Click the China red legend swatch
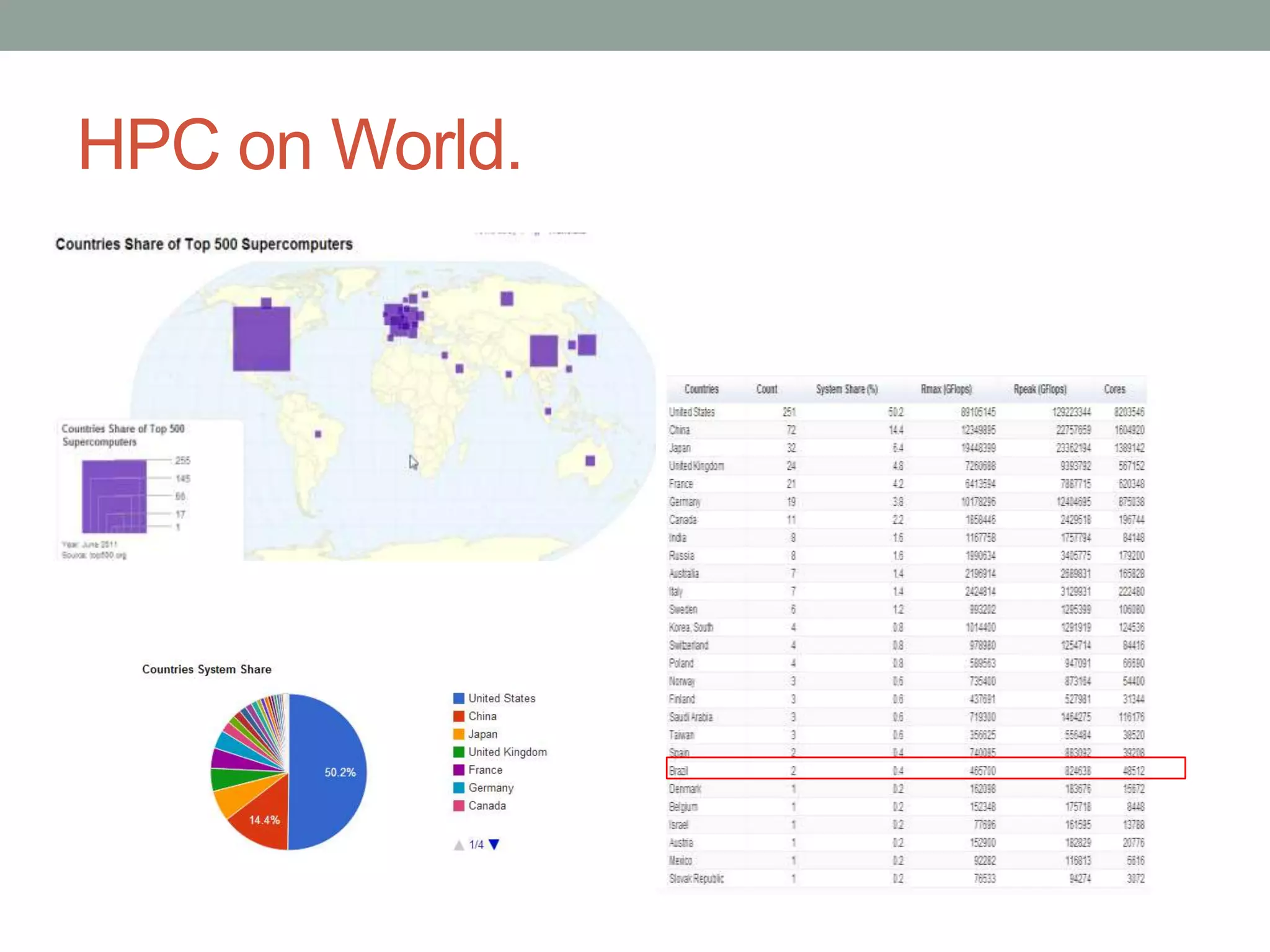 coord(459,716)
